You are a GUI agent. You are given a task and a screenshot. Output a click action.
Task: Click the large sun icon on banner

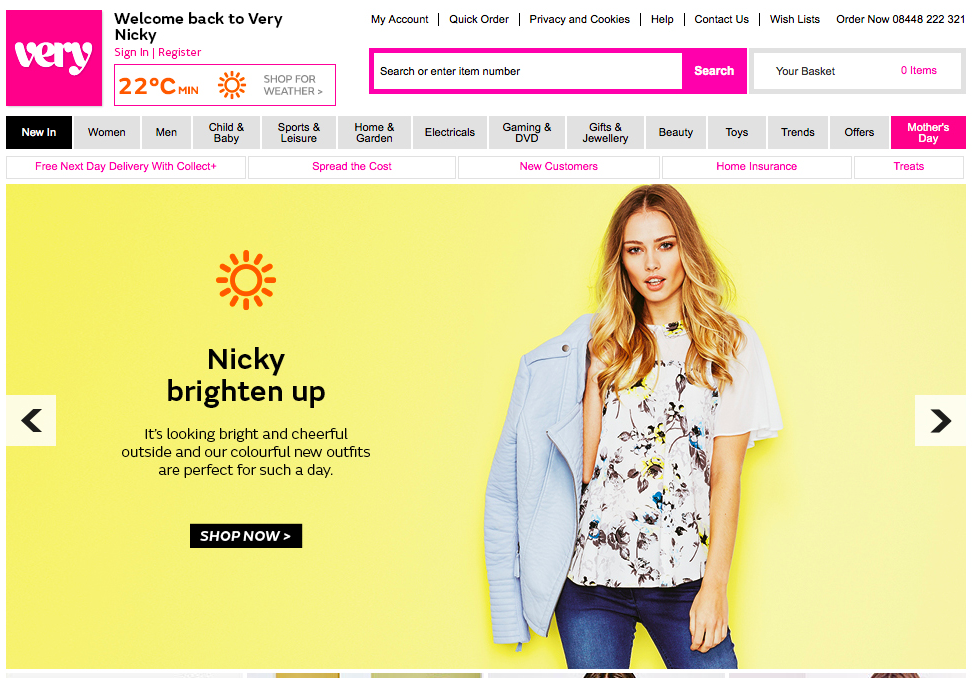[x=246, y=280]
